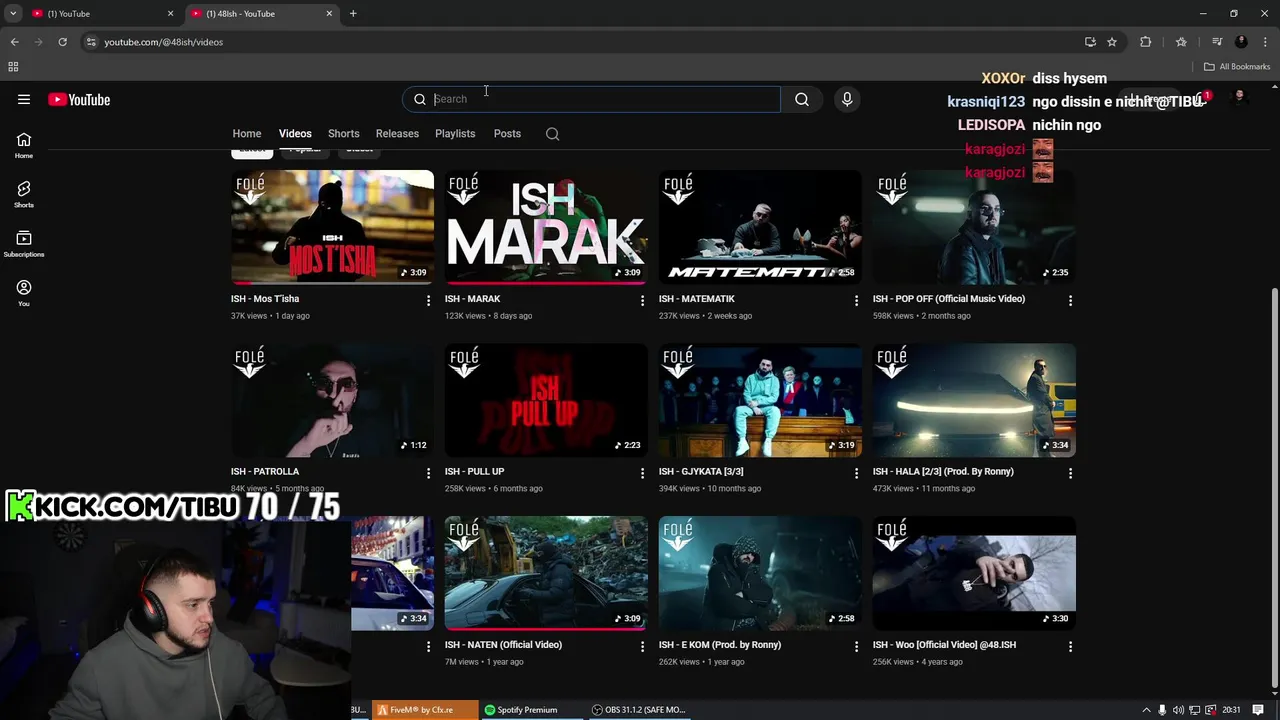Bookmark this page with the star
This screenshot has height=720, width=1280.
click(x=1111, y=42)
